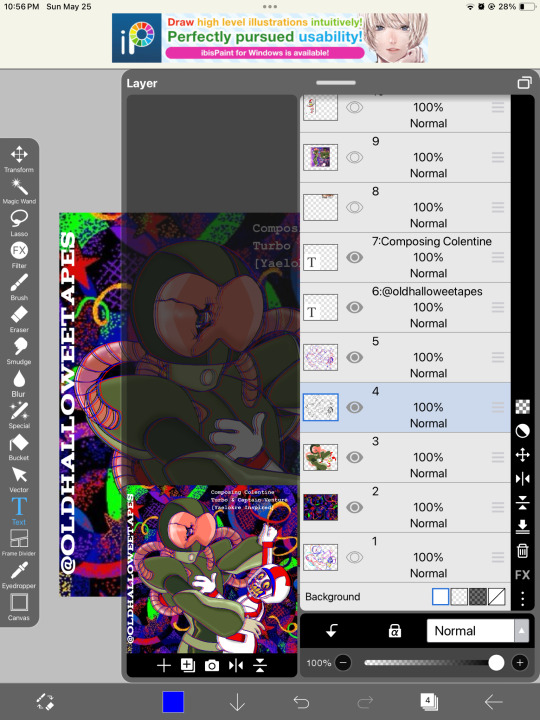
Task: Select the Smudge tool
Action: click(x=19, y=351)
